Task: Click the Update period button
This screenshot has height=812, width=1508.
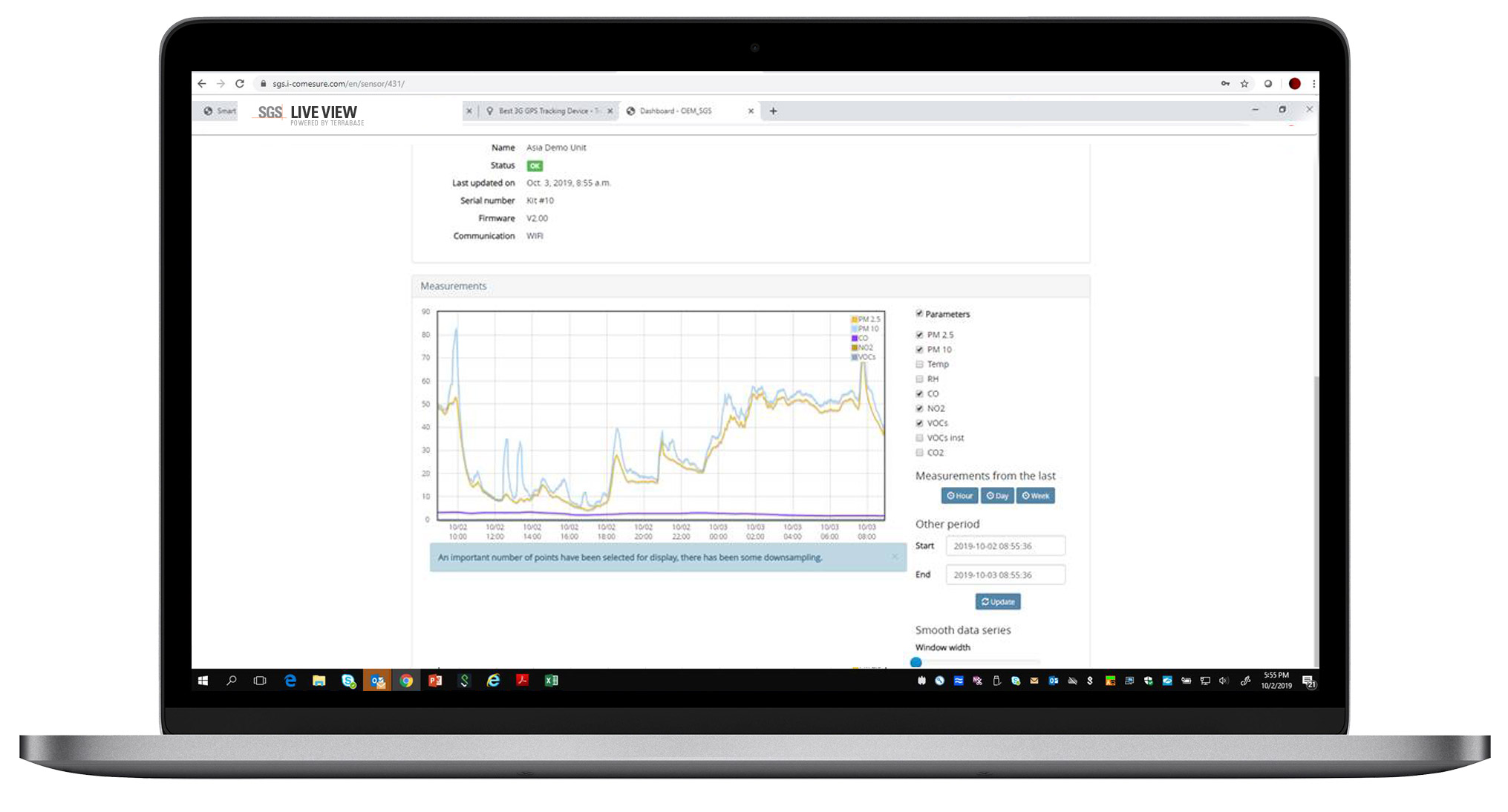Action: (998, 602)
